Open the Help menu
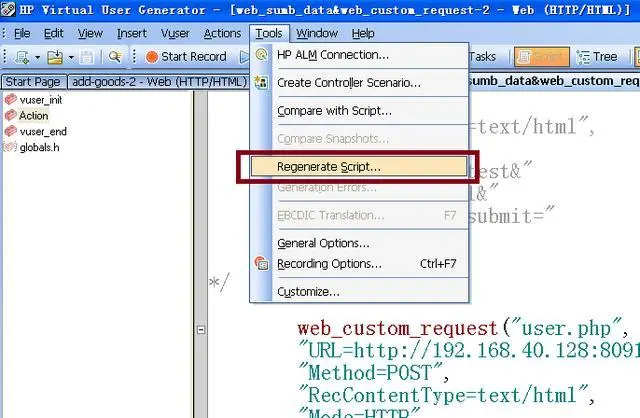Image resolution: width=640 pixels, height=418 pixels. 363,33
